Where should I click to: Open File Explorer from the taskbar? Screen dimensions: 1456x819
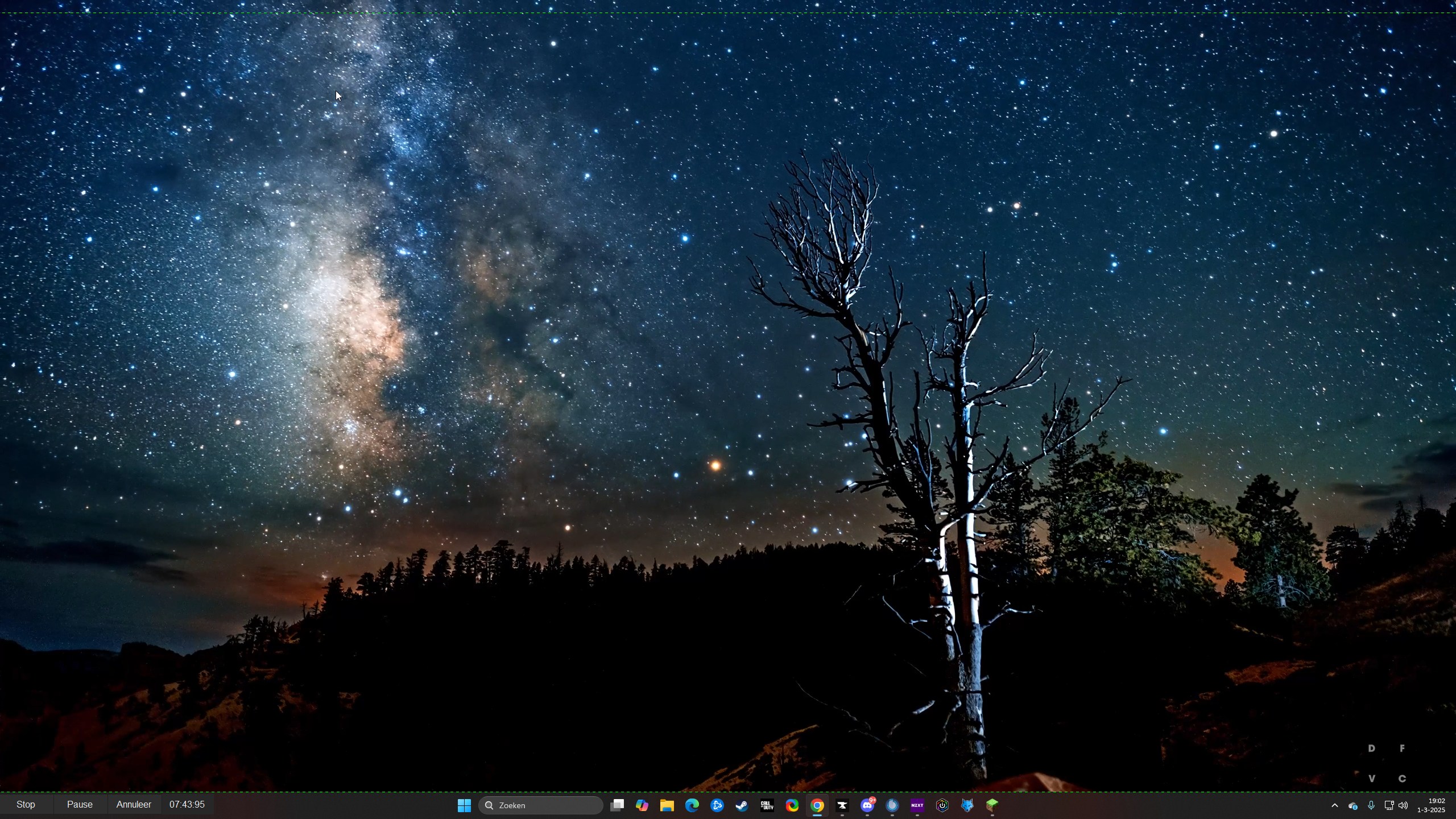(x=667, y=805)
